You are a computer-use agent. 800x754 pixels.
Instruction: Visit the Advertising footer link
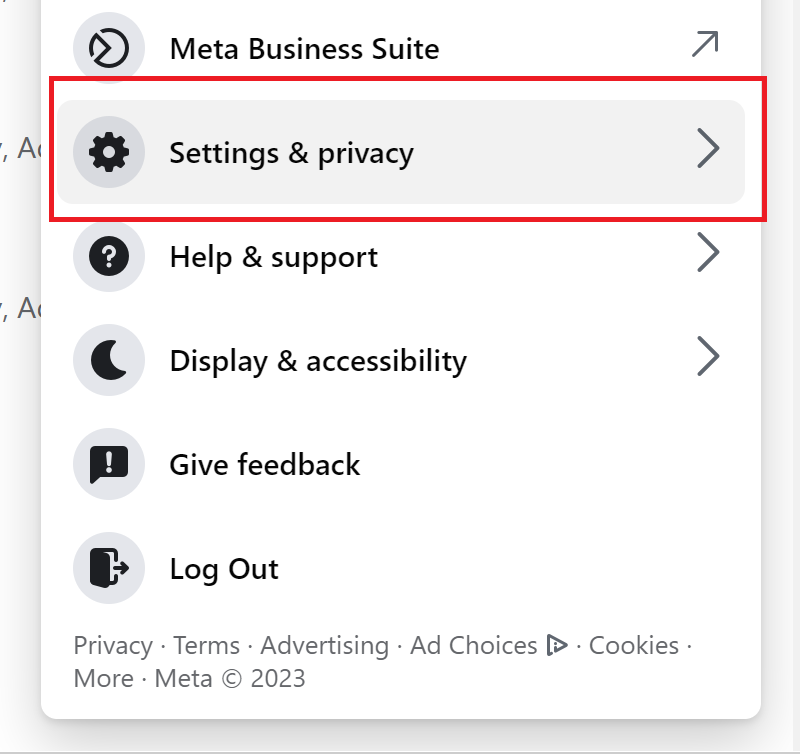(x=325, y=646)
